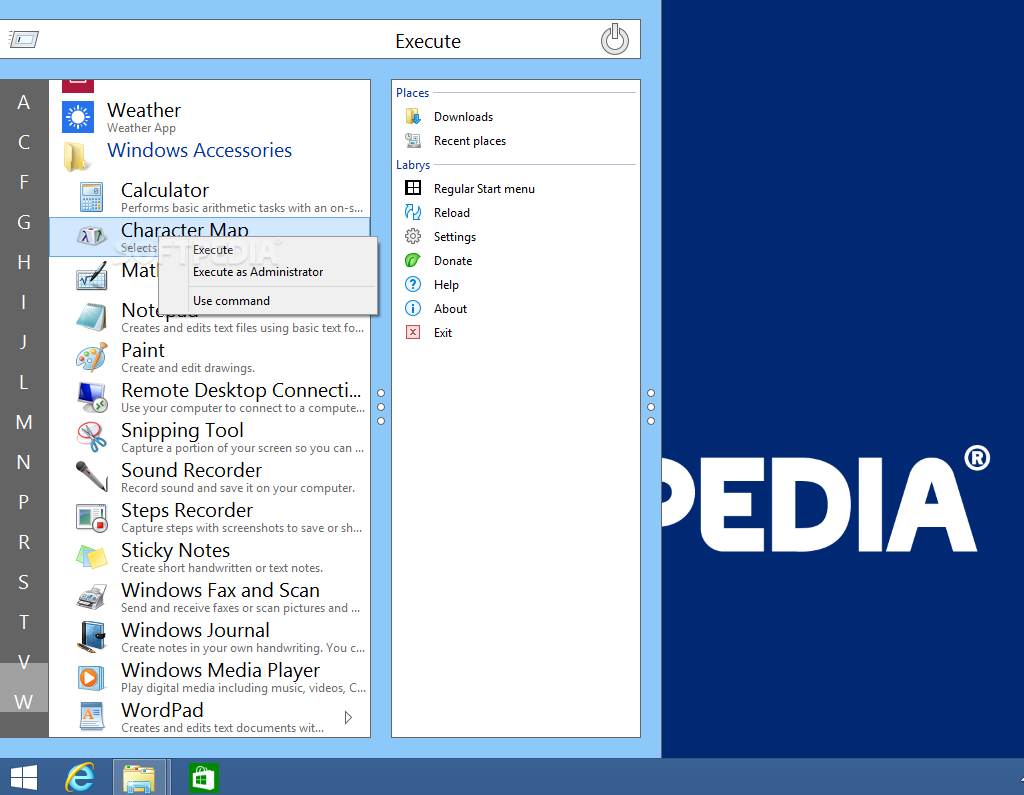Image resolution: width=1024 pixels, height=795 pixels.
Task: Select letter W in alphabet index
Action: (x=24, y=702)
